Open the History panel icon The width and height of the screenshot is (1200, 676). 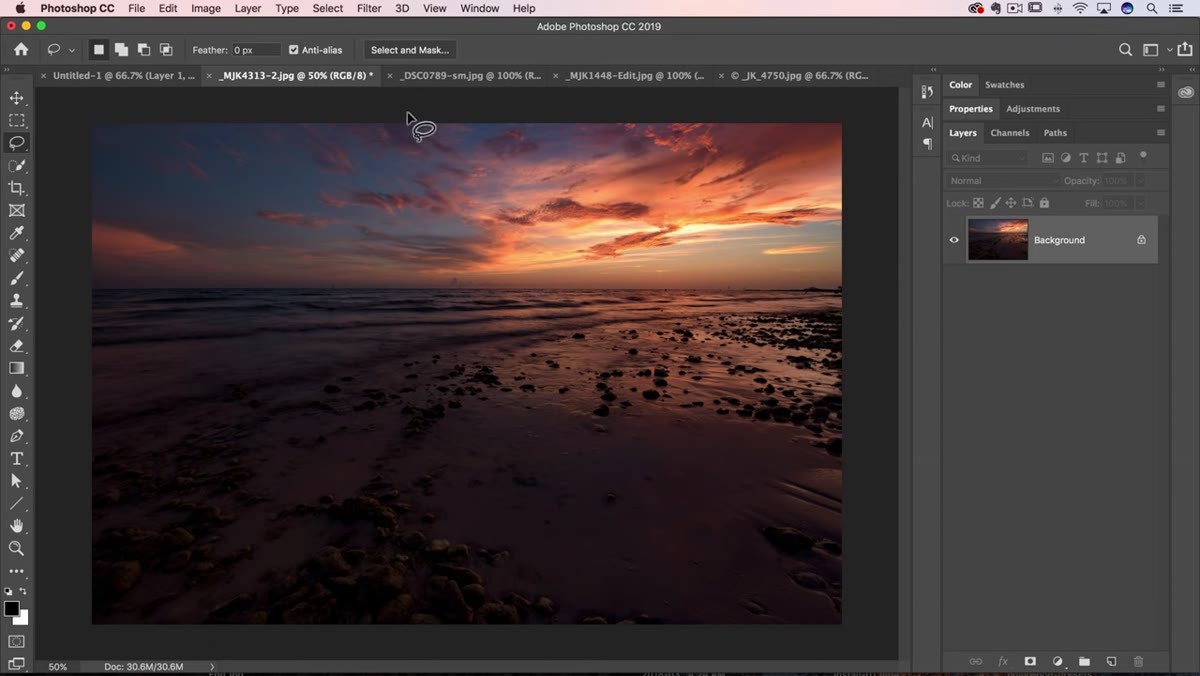927,92
